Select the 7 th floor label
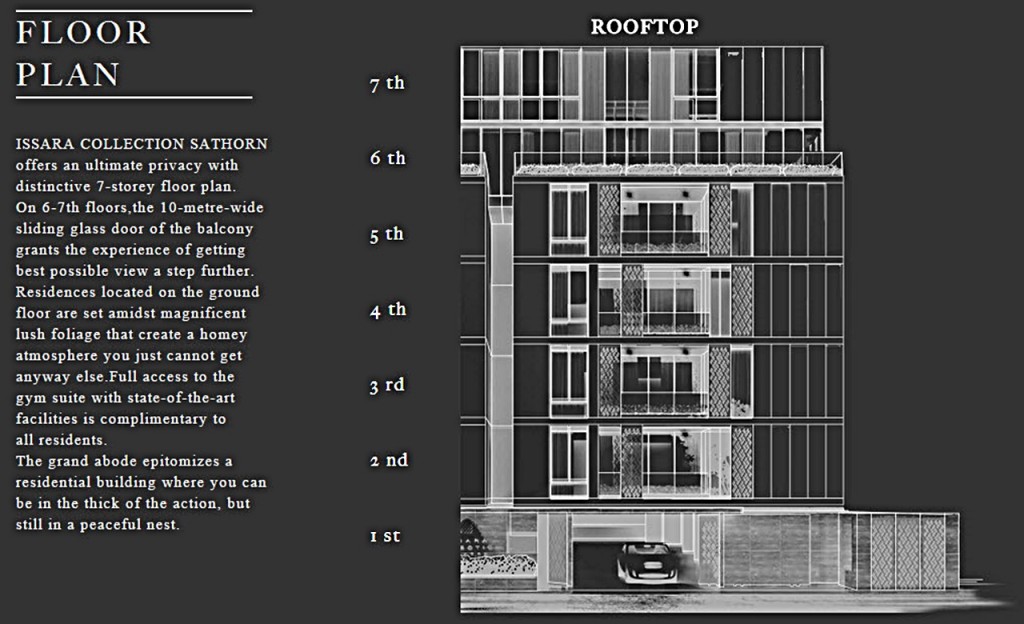Viewport: 1024px width, 624px height. pos(387,84)
